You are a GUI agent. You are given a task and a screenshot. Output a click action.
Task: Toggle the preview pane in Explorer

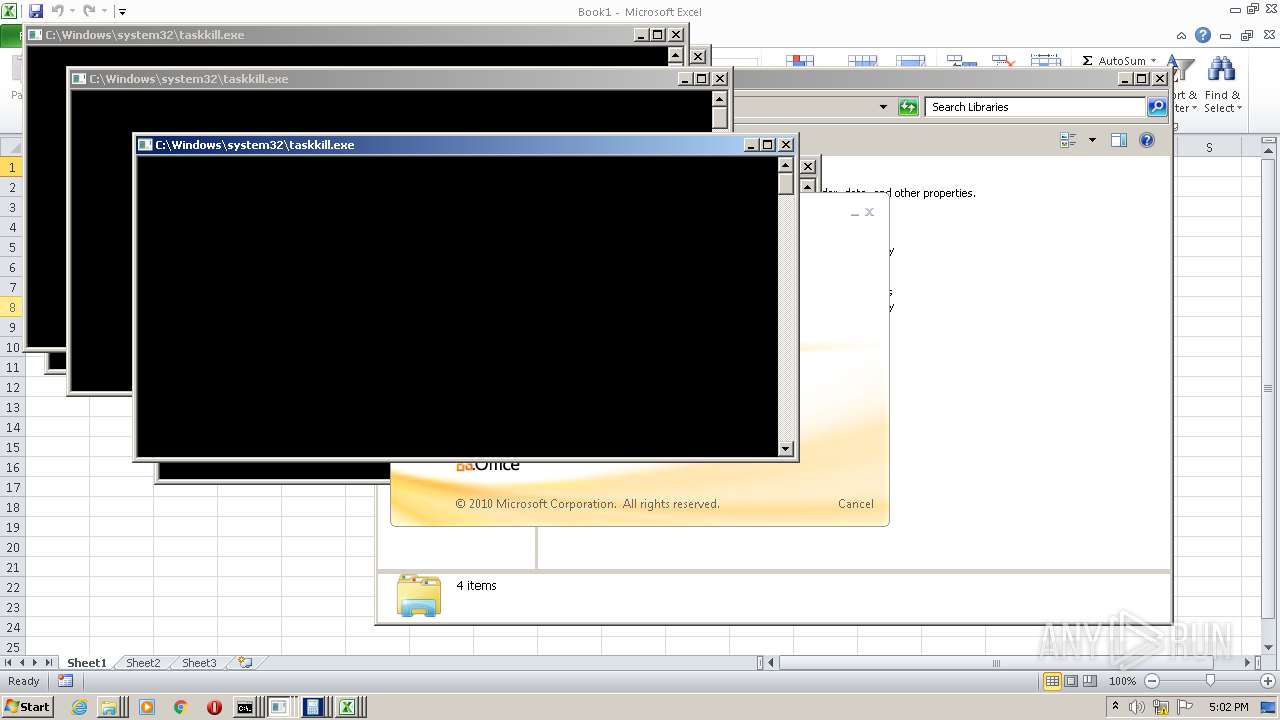click(1119, 140)
